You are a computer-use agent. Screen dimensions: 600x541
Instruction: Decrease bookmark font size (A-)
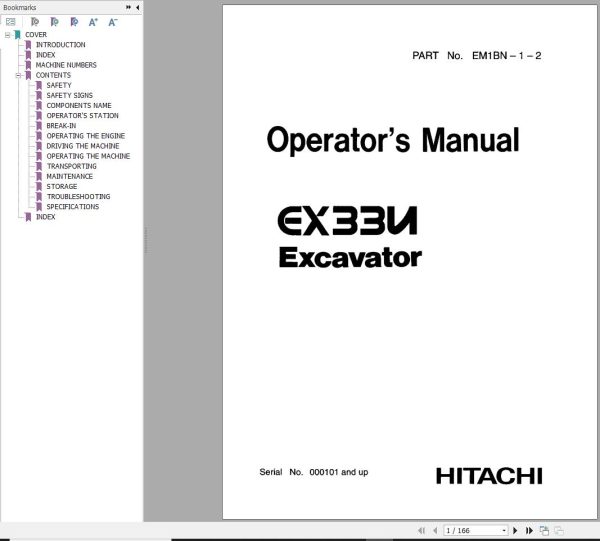pos(112,22)
